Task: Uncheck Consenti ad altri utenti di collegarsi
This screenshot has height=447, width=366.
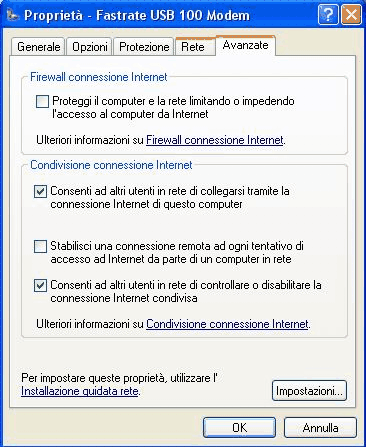Action: point(40,191)
